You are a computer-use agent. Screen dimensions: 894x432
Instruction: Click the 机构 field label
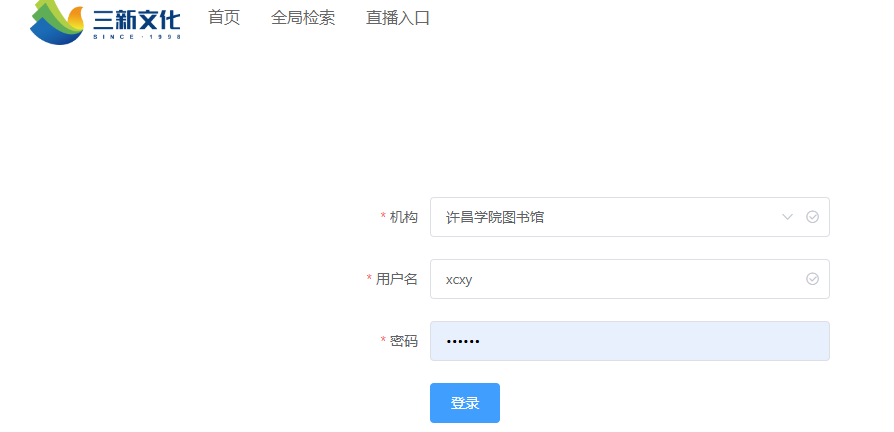tap(404, 217)
